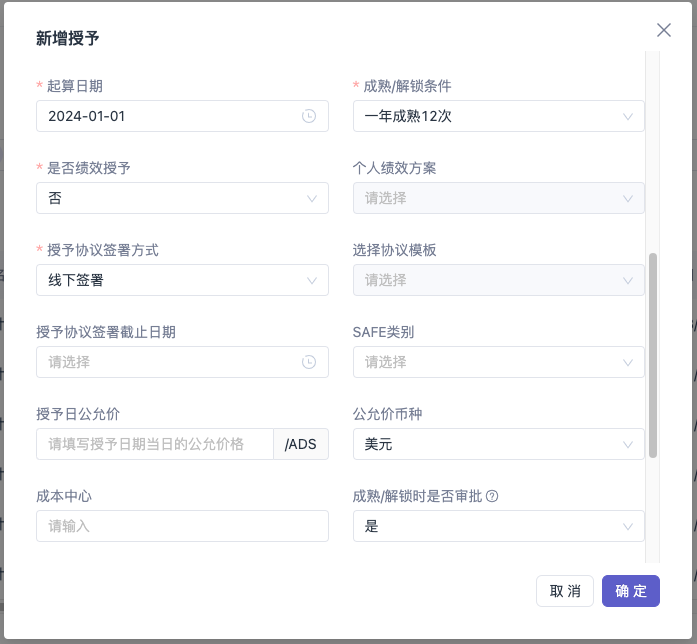697x644 pixels.
Task: Open the 选择协议模板 dropdown
Action: [498, 280]
